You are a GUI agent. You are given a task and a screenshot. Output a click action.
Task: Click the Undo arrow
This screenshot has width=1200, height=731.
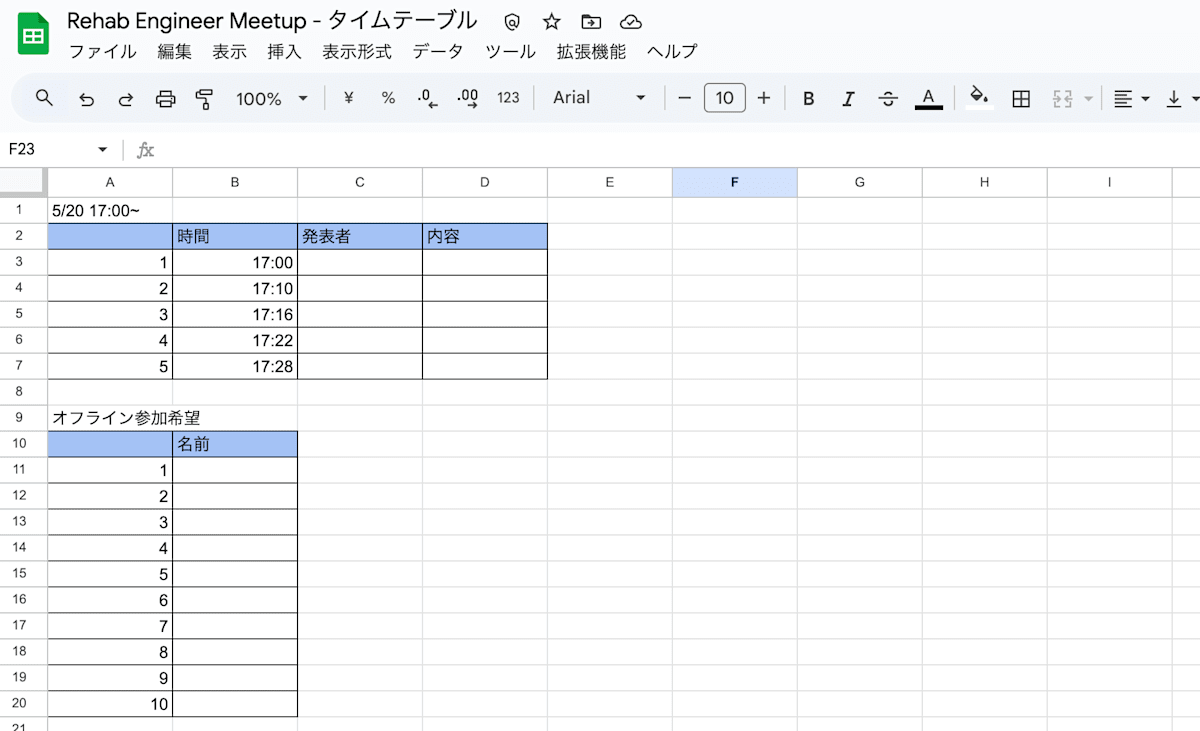pyautogui.click(x=86, y=98)
